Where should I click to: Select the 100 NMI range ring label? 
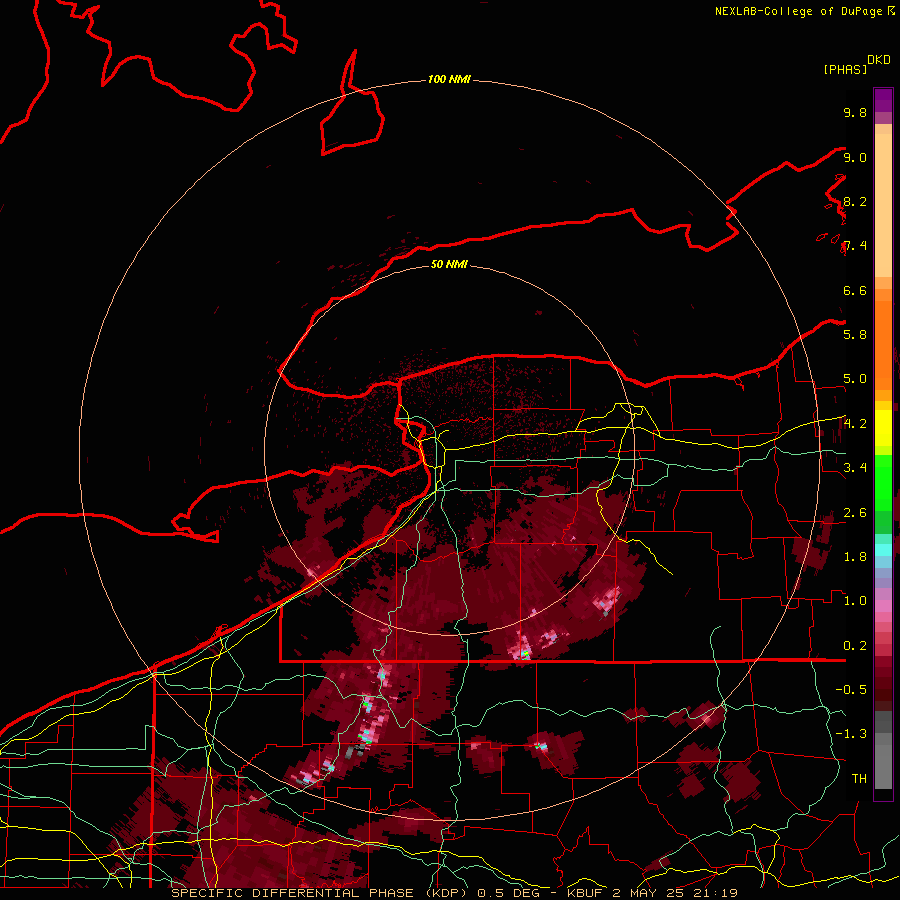click(449, 79)
